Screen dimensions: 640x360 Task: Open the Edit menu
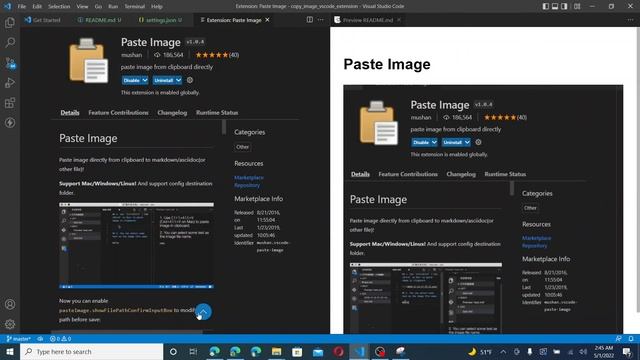click(37, 7)
